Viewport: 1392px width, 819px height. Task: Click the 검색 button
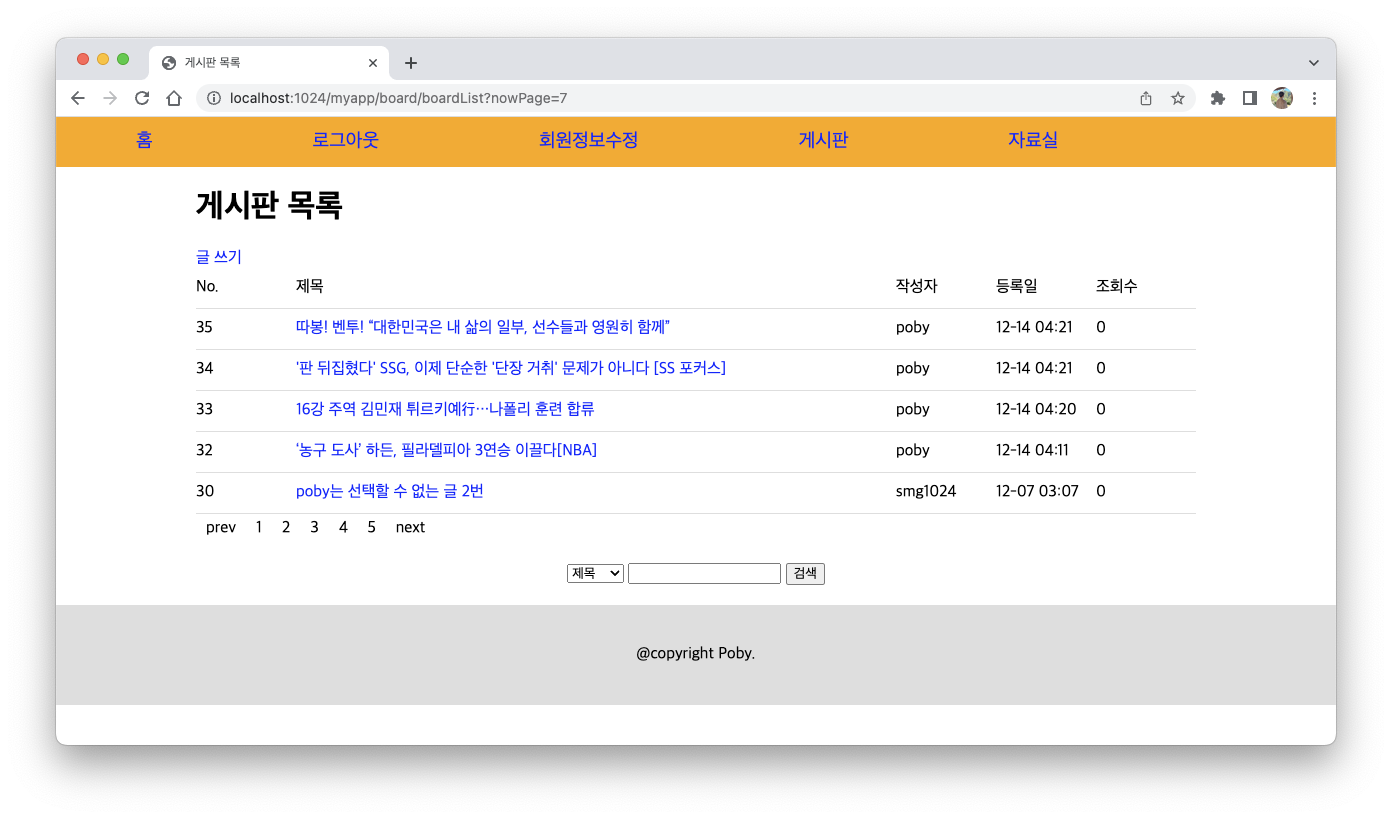pos(805,573)
